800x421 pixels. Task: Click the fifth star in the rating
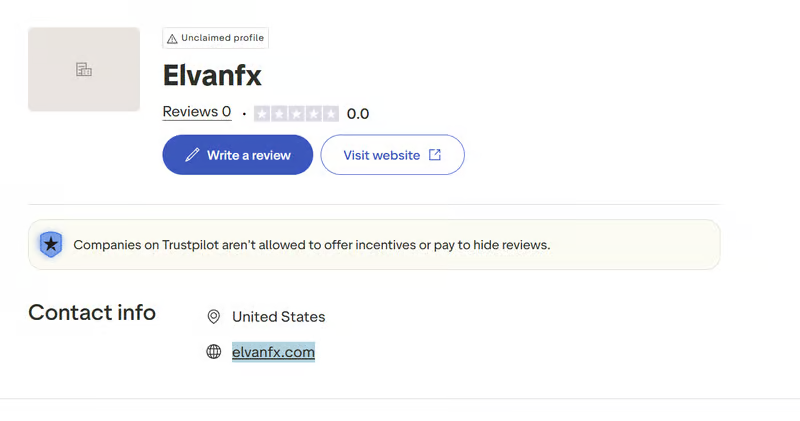[x=330, y=114]
